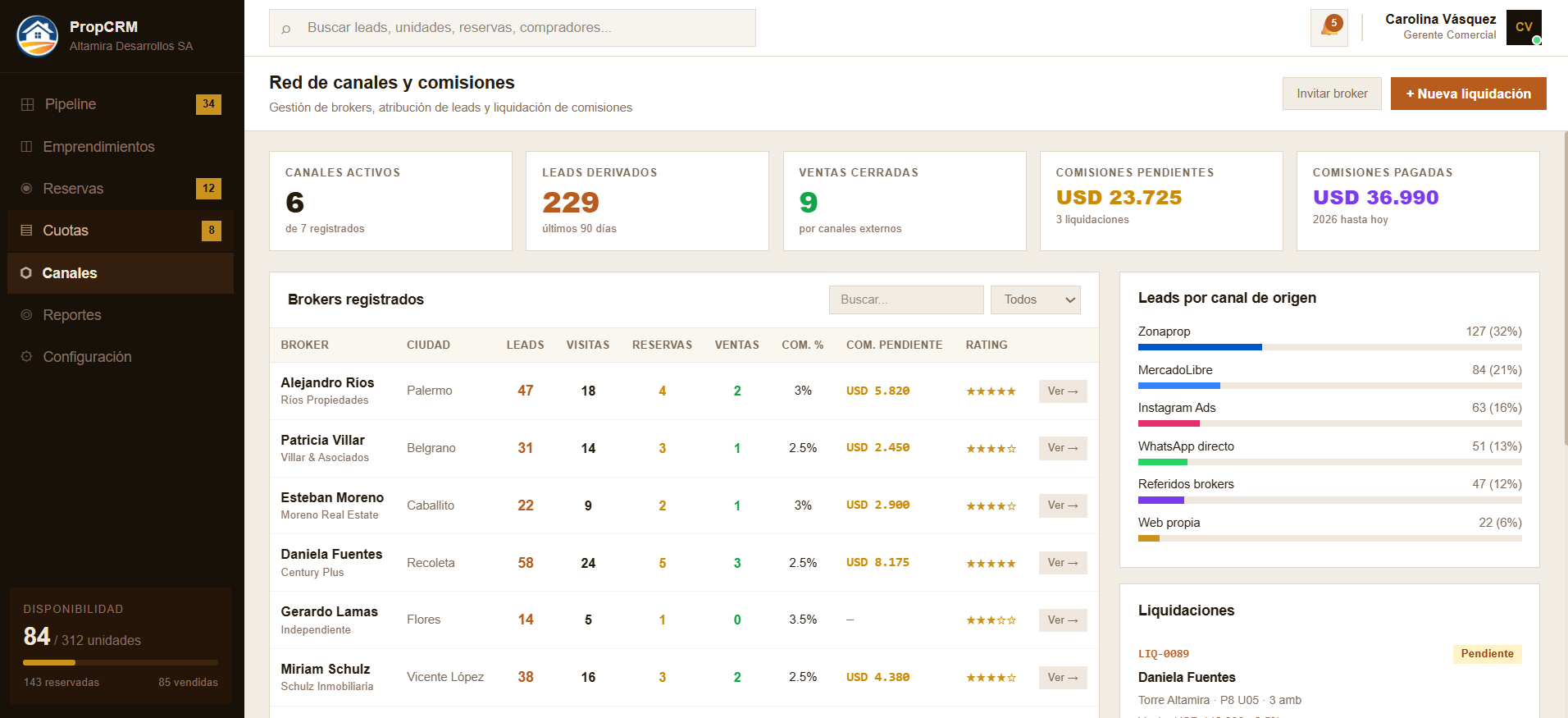Viewport: 1568px width, 718px height.
Task: Open the Canales menu item
Action: [70, 273]
